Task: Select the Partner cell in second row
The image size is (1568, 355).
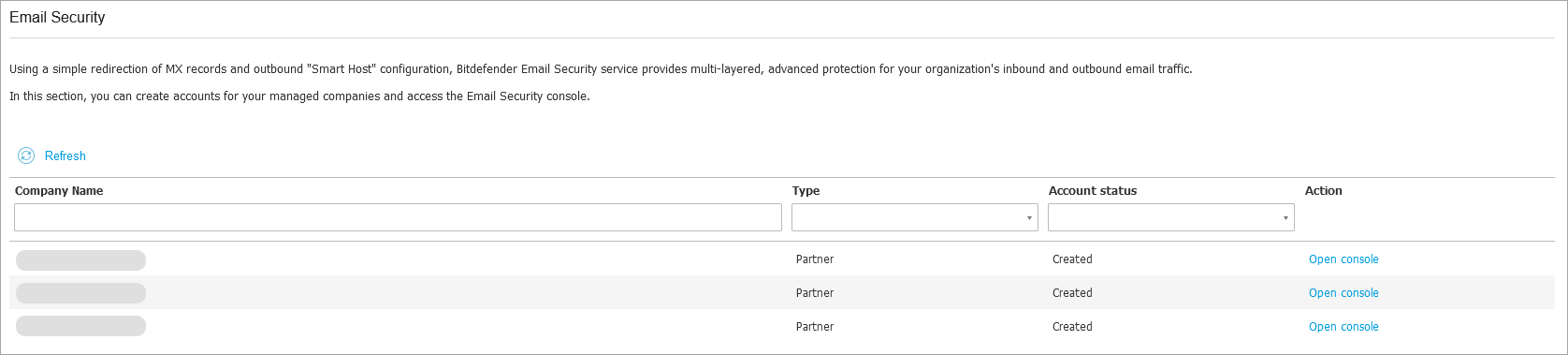Action: click(x=815, y=293)
